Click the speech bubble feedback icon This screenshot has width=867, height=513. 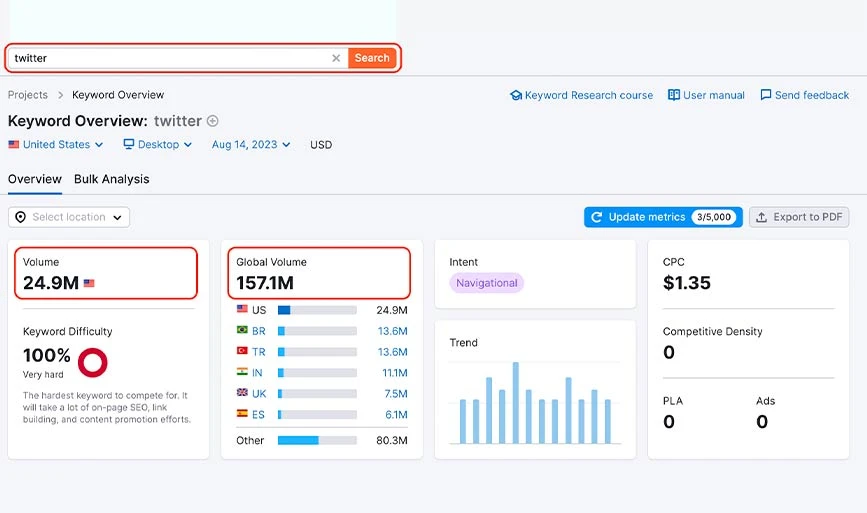[766, 95]
